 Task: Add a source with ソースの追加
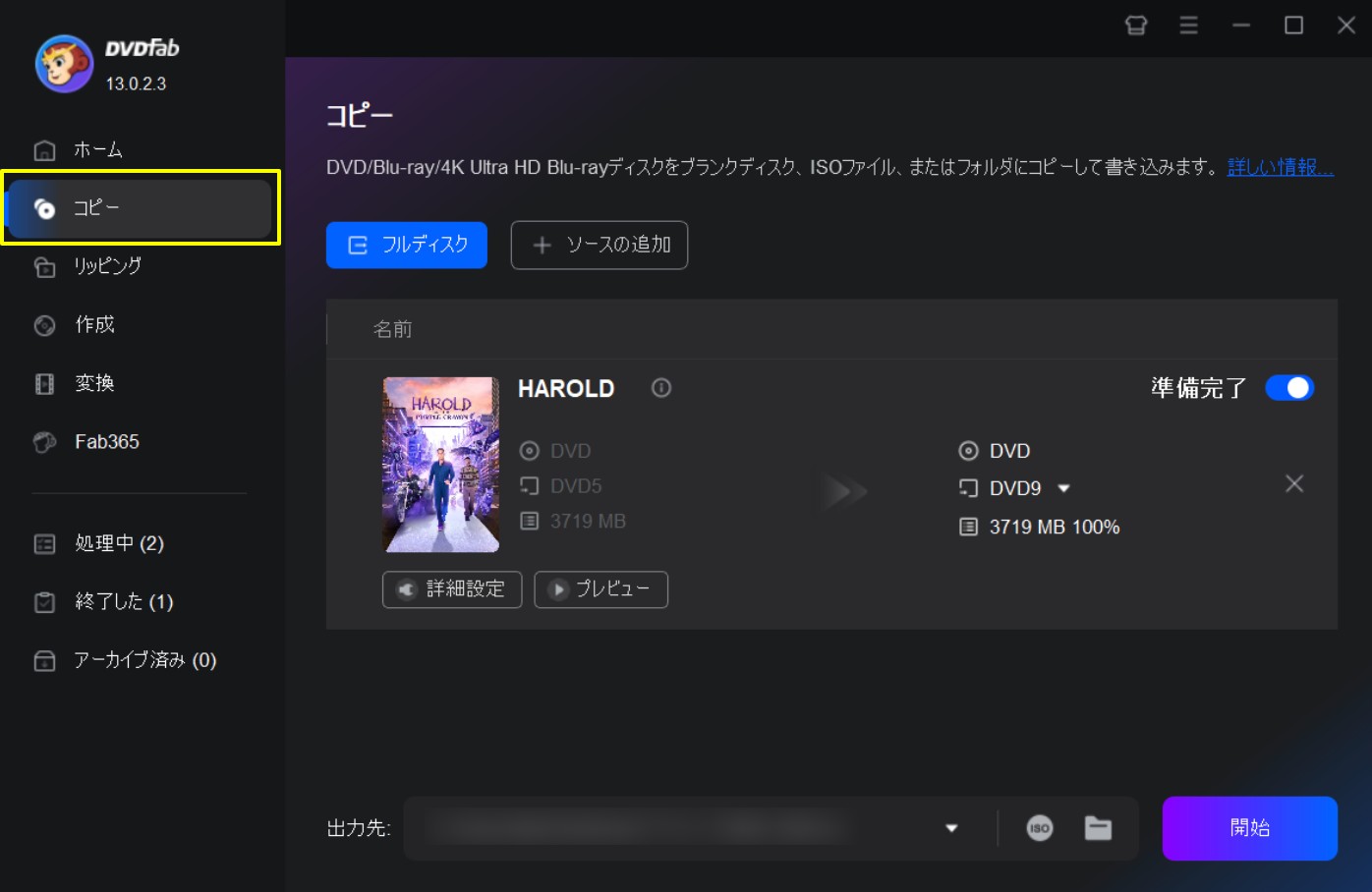(600, 245)
